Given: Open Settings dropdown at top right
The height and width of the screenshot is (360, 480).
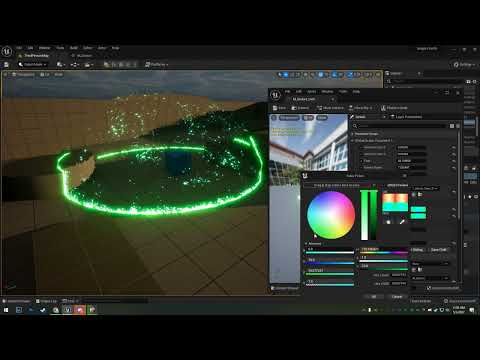Looking at the screenshot, I should point(465,65).
